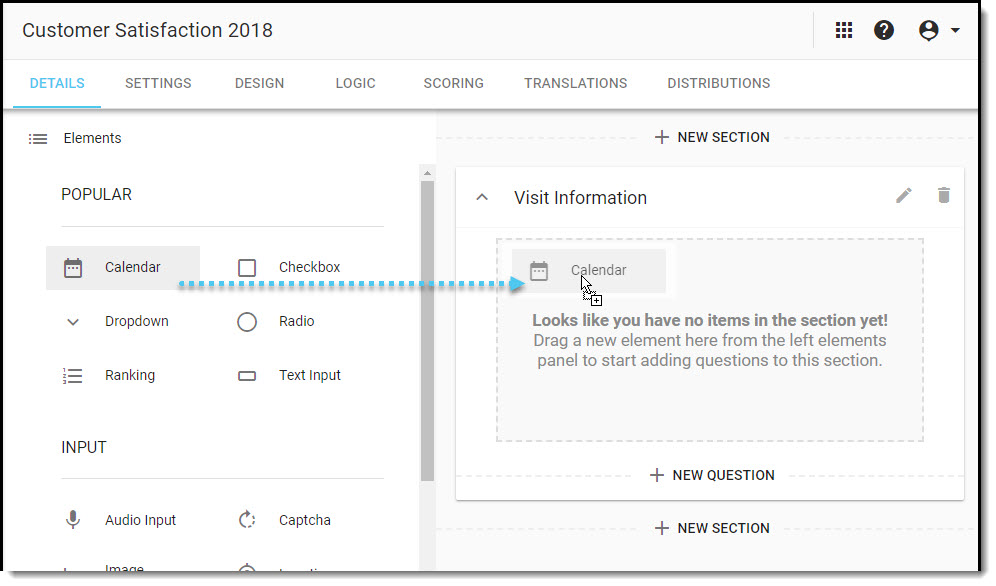Pick the Radio element icon
Viewport: 996px width, 586px height.
[247, 322]
